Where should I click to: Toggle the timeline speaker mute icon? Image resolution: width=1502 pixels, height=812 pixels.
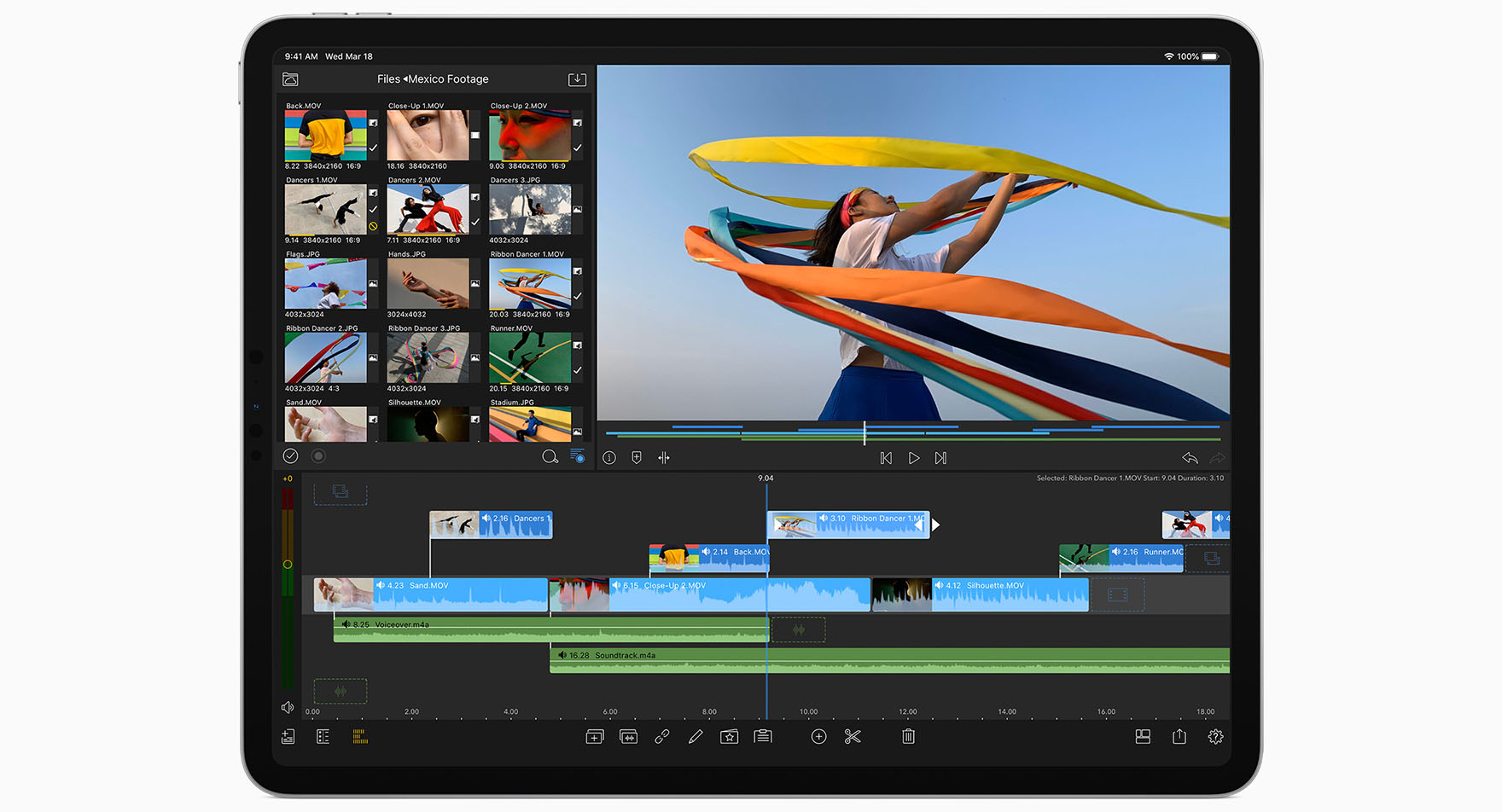288,708
